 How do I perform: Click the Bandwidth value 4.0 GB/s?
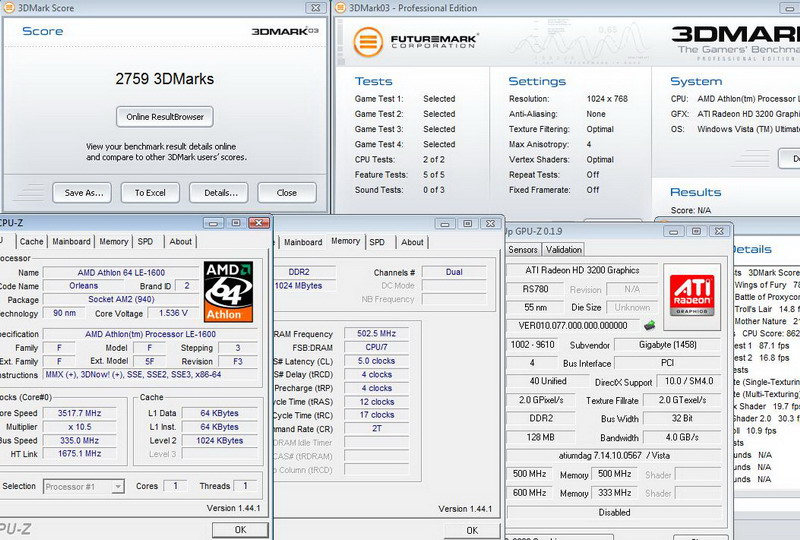click(x=682, y=437)
